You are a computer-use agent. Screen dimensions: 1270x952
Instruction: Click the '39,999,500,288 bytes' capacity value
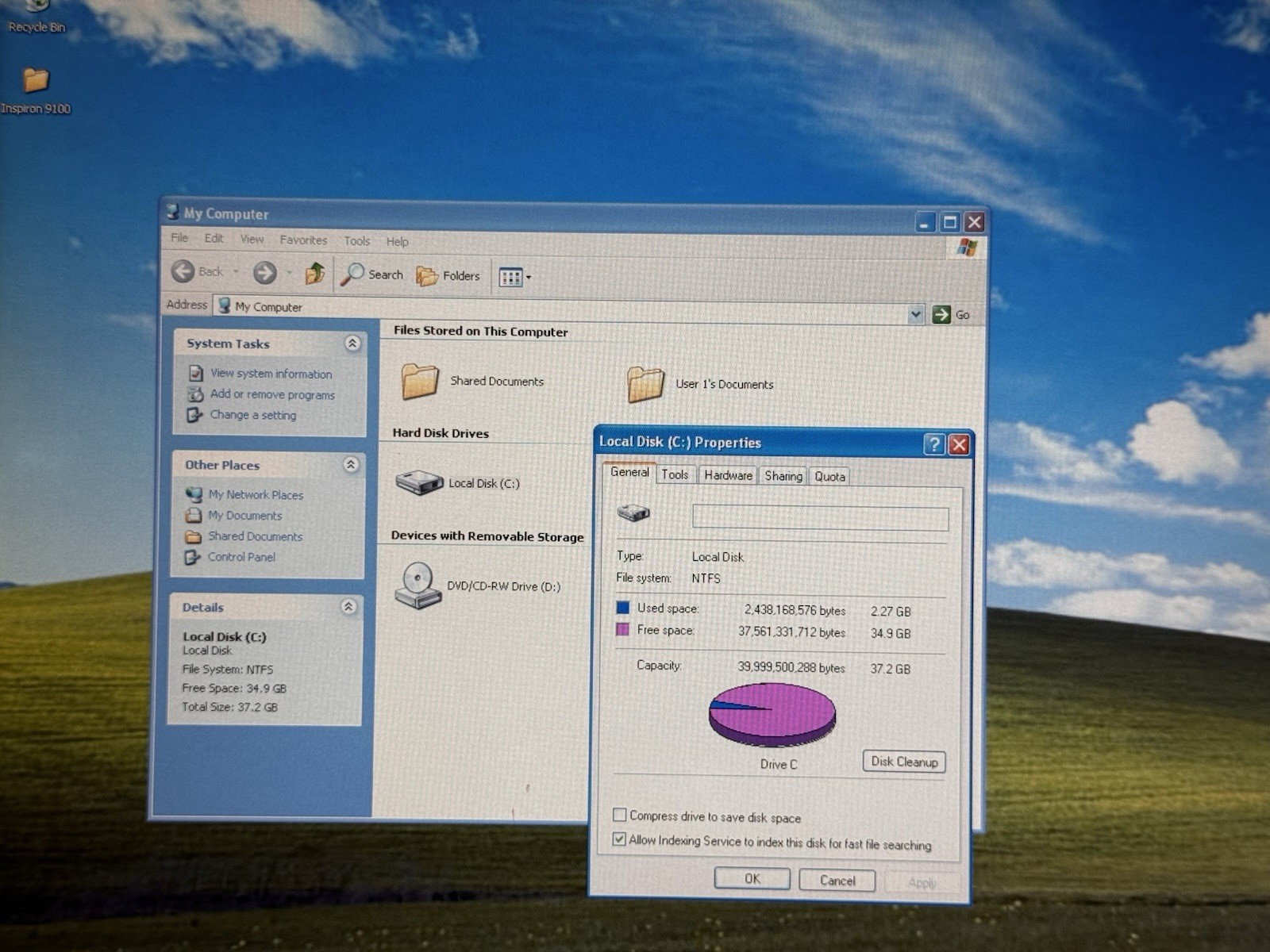tap(791, 667)
